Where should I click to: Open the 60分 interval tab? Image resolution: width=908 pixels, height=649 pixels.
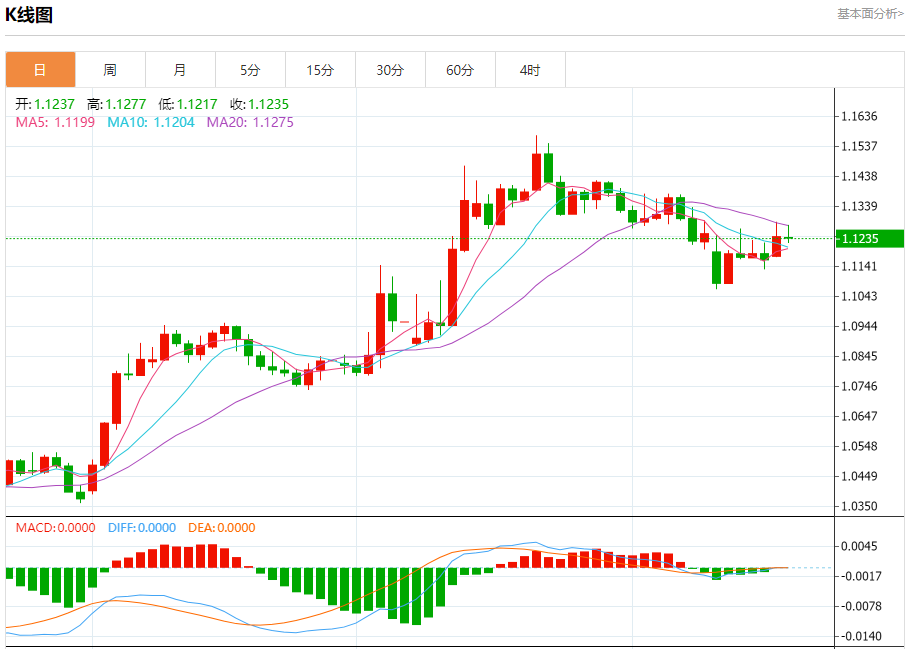[460, 70]
